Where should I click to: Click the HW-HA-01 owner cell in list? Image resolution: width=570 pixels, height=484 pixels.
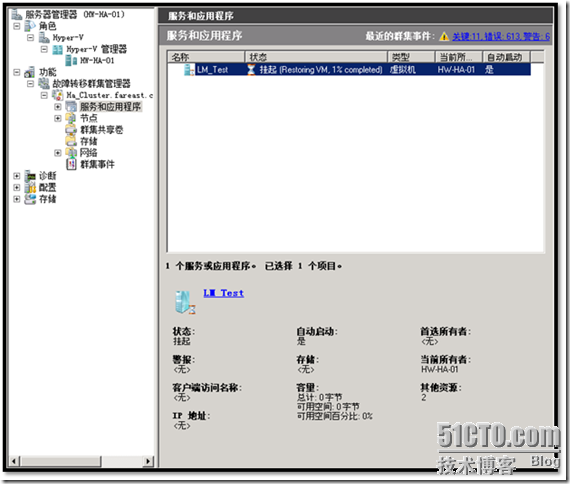pyautogui.click(x=456, y=69)
